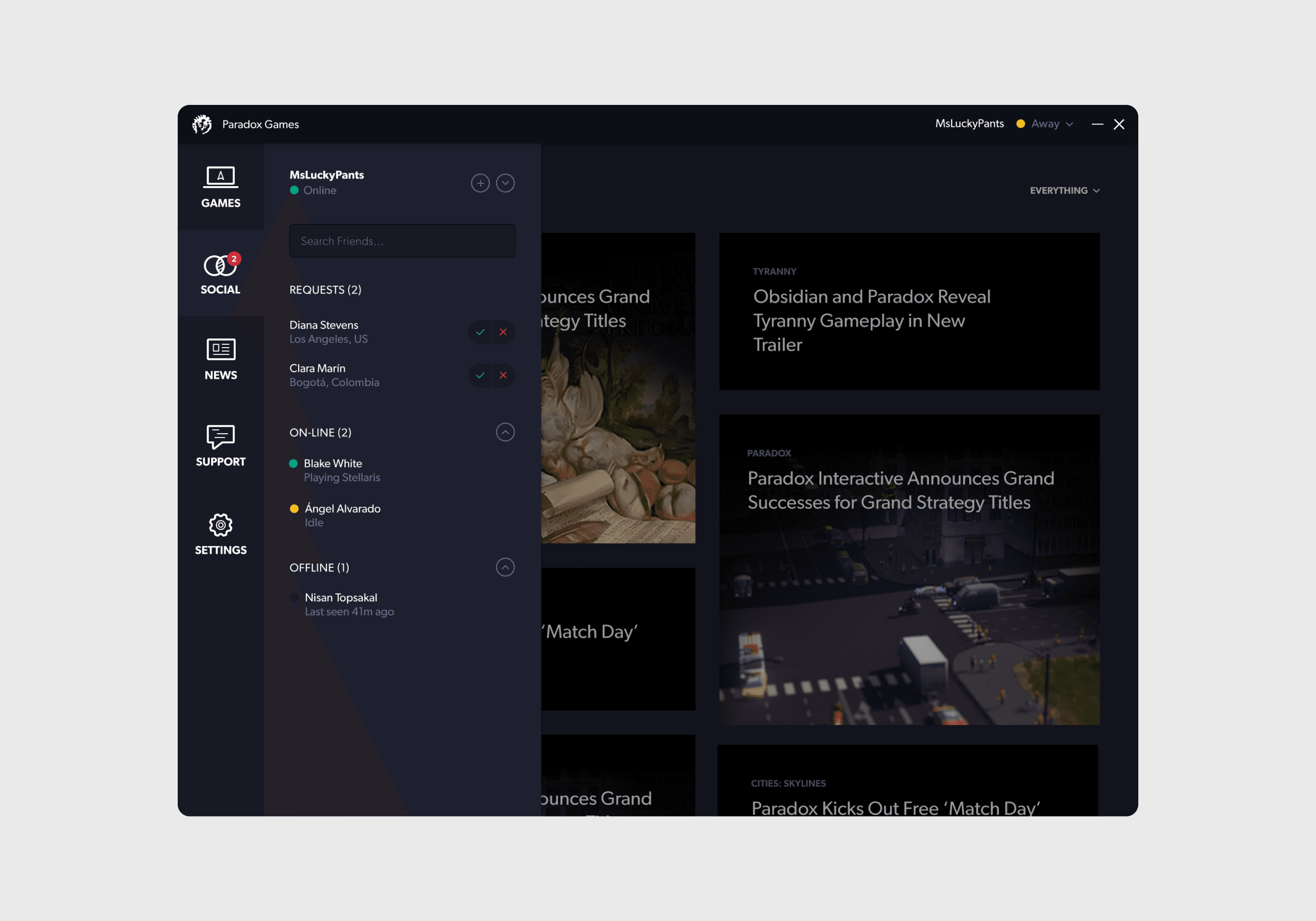Accept Clara Marín's friend request
The width and height of the screenshot is (1316, 921).
pyautogui.click(x=480, y=376)
